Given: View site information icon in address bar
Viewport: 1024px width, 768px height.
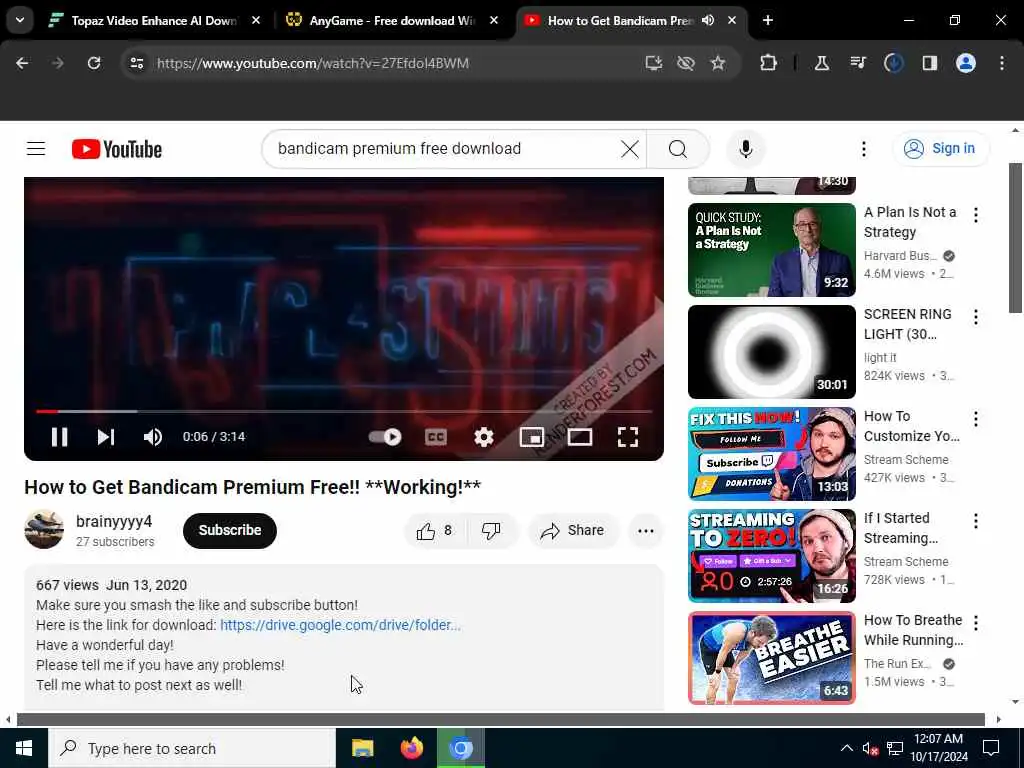Looking at the screenshot, I should [137, 63].
